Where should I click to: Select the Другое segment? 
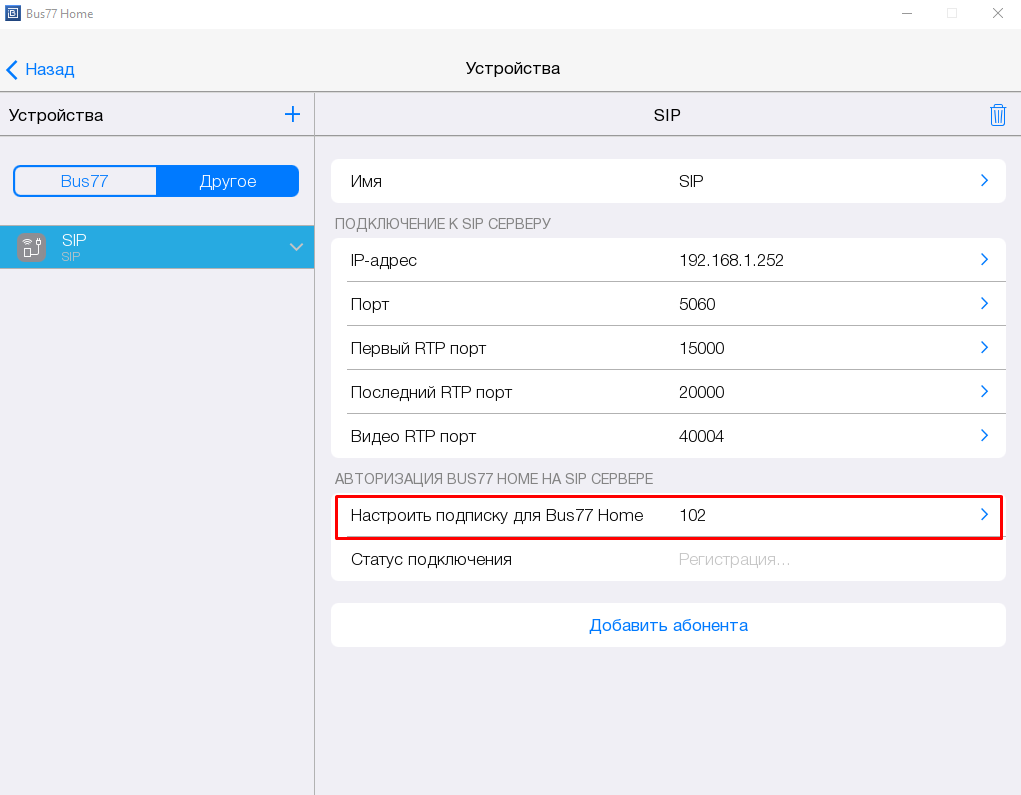coord(228,181)
